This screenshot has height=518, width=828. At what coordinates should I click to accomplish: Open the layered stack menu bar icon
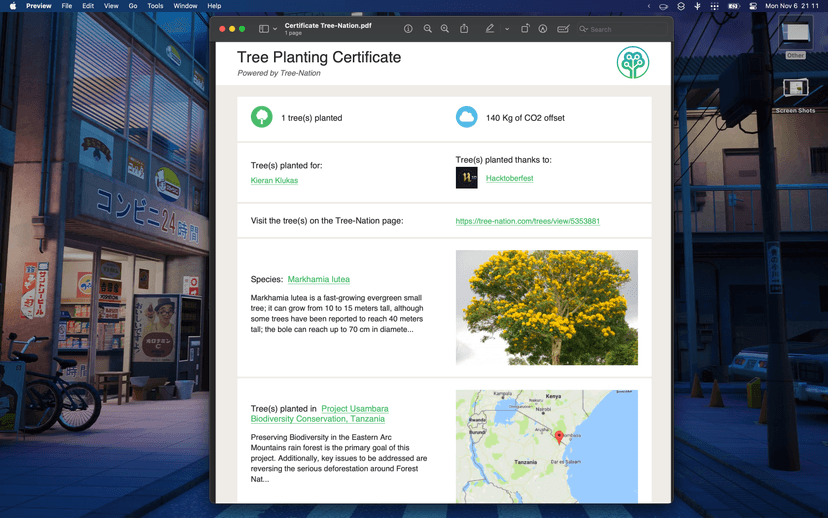681,6
